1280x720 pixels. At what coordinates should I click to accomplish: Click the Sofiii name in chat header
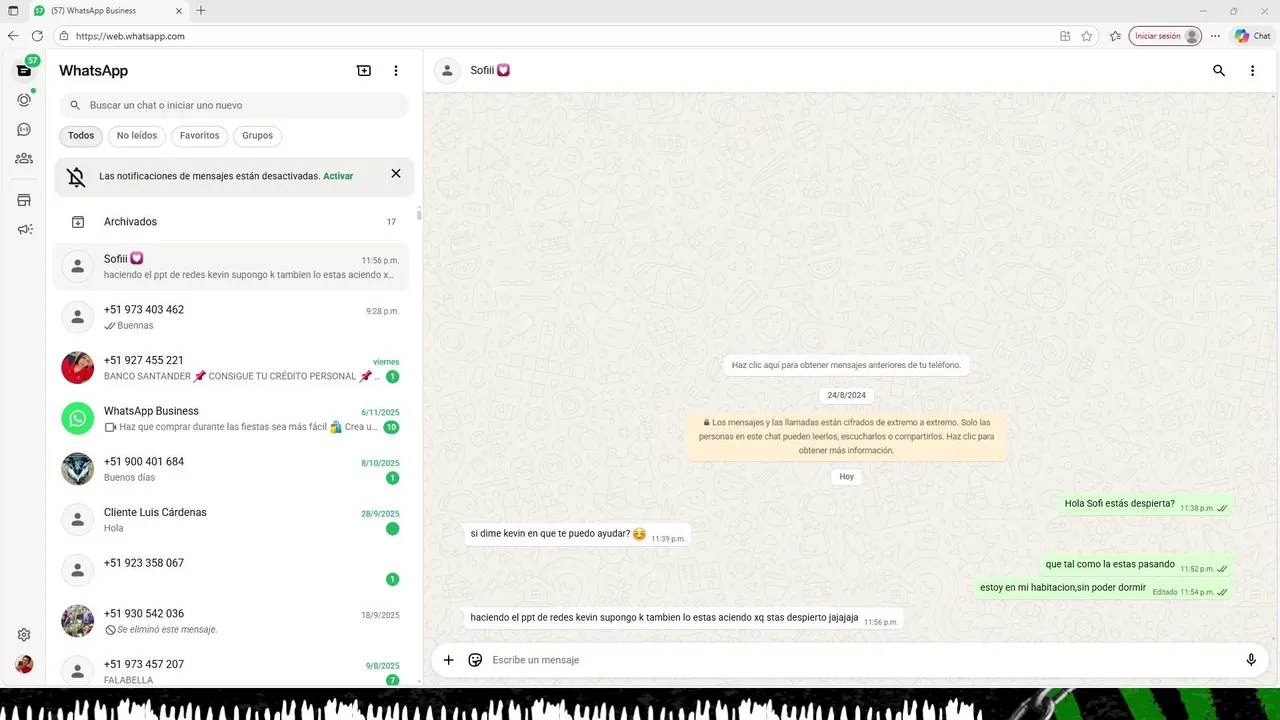coord(490,71)
